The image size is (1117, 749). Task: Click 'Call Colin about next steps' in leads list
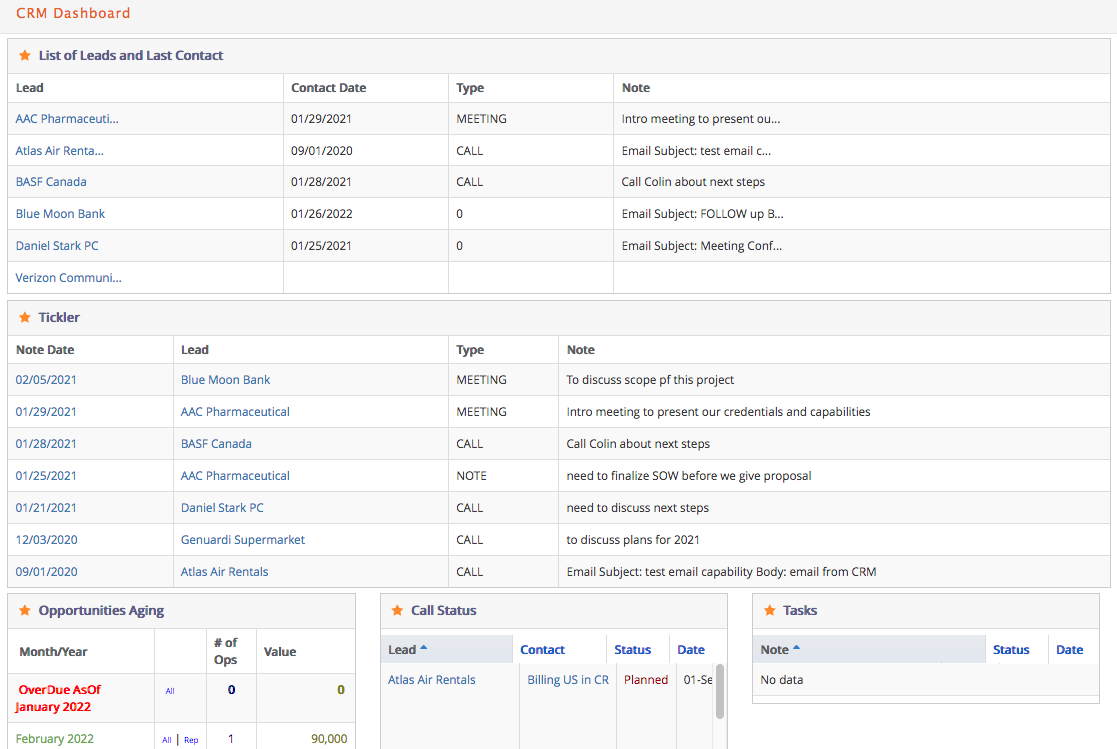(693, 182)
